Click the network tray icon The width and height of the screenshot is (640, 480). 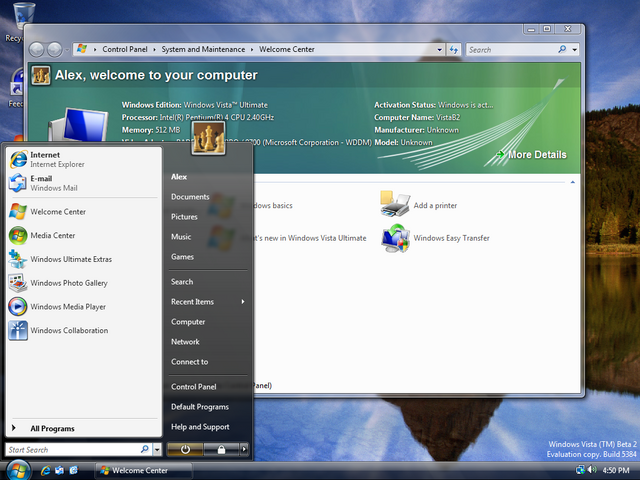click(580, 470)
